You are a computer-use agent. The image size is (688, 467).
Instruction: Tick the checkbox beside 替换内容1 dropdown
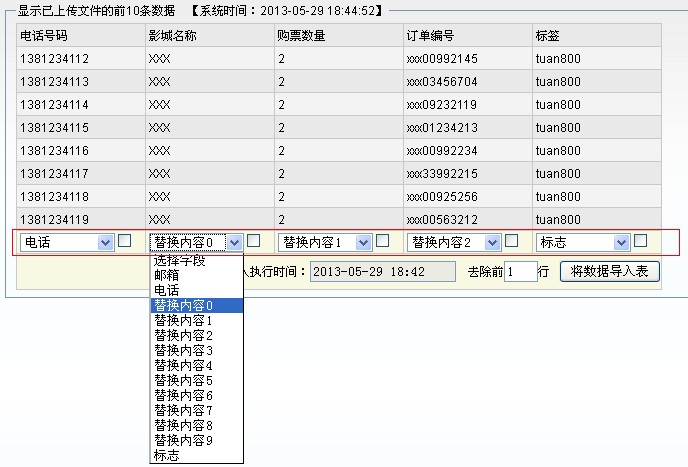click(383, 240)
